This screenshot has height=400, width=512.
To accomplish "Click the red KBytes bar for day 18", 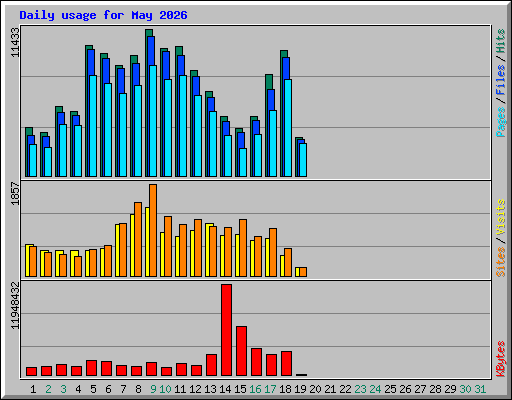I will (286, 364).
